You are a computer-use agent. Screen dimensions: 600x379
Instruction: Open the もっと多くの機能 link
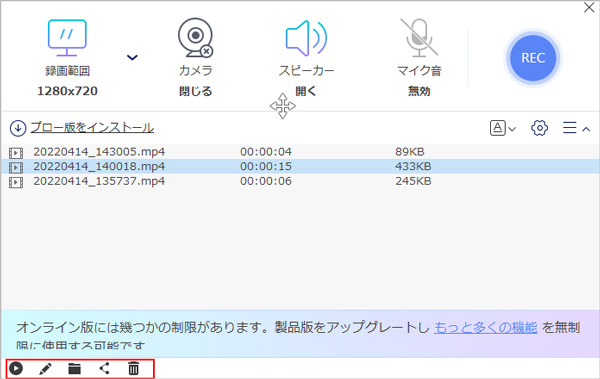[486, 328]
